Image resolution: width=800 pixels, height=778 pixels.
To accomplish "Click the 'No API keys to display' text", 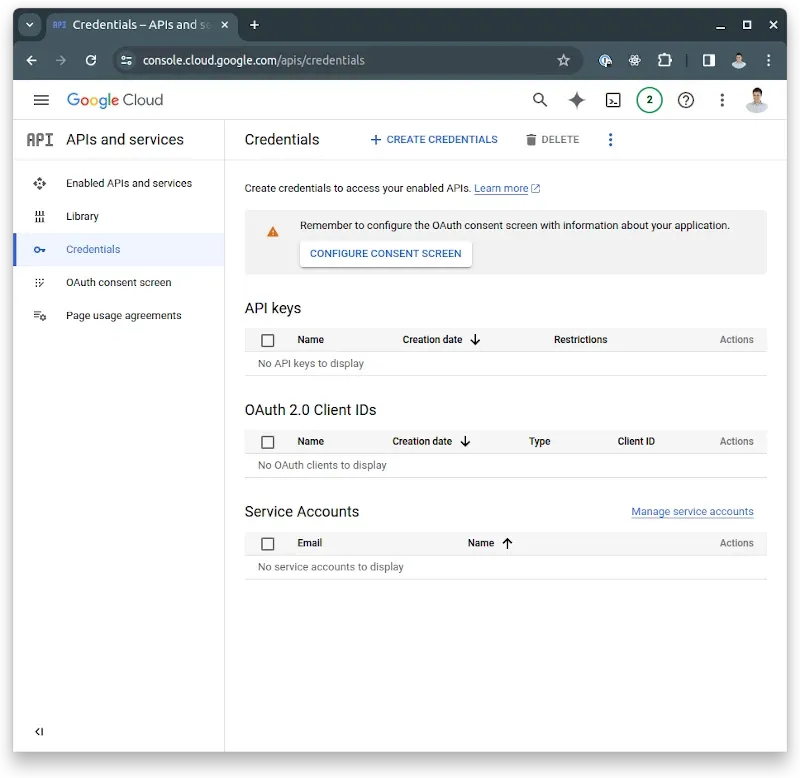I will coord(311,363).
